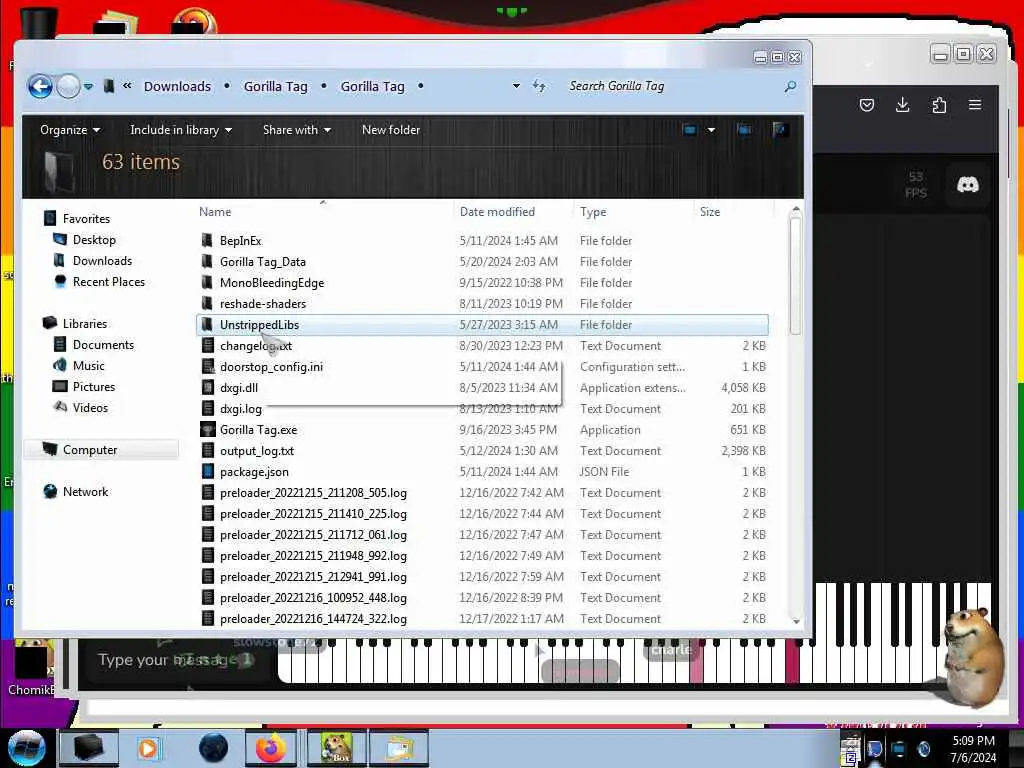Select the Gorilla Tag.exe application icon

[x=208, y=430]
